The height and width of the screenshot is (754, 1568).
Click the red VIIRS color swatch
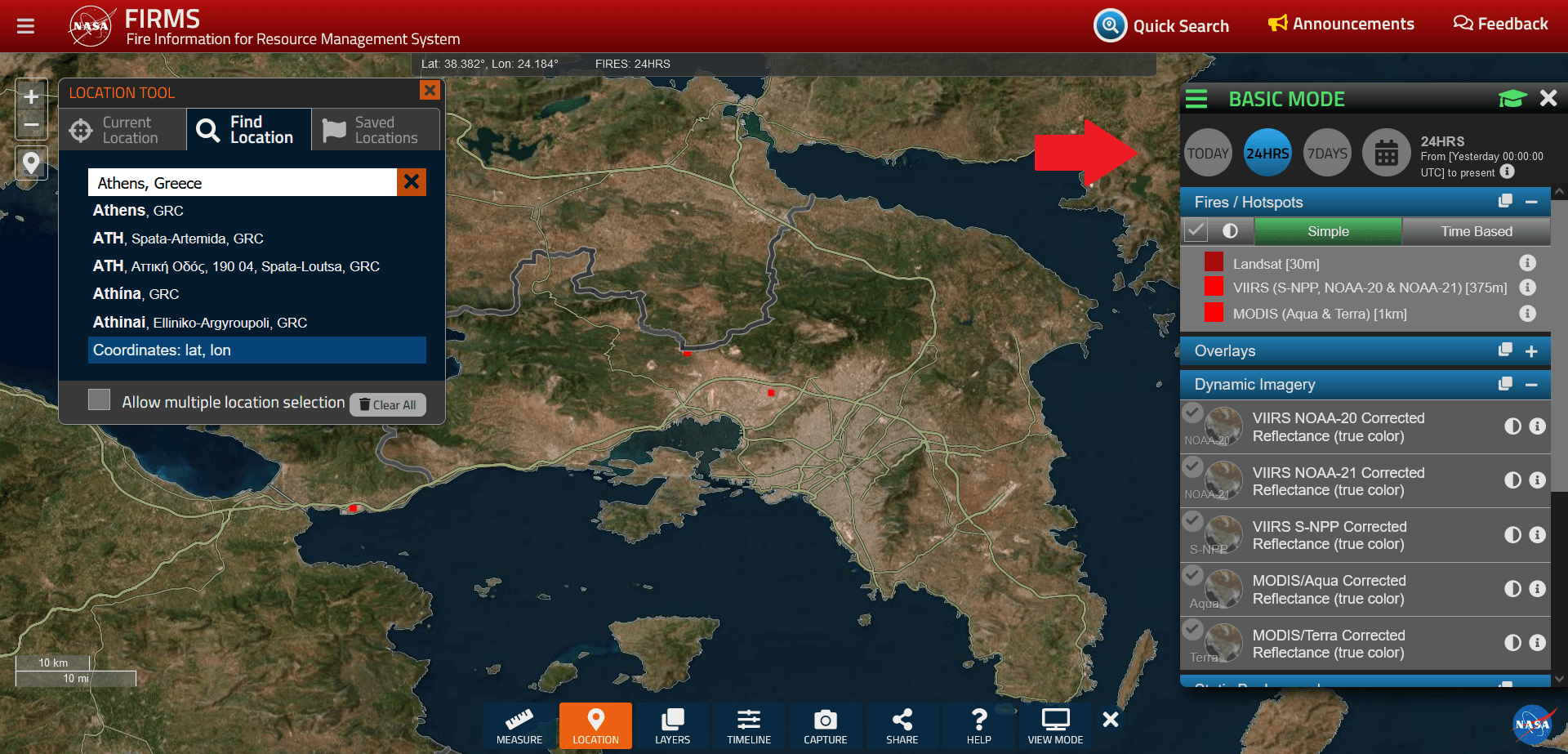[1214, 287]
